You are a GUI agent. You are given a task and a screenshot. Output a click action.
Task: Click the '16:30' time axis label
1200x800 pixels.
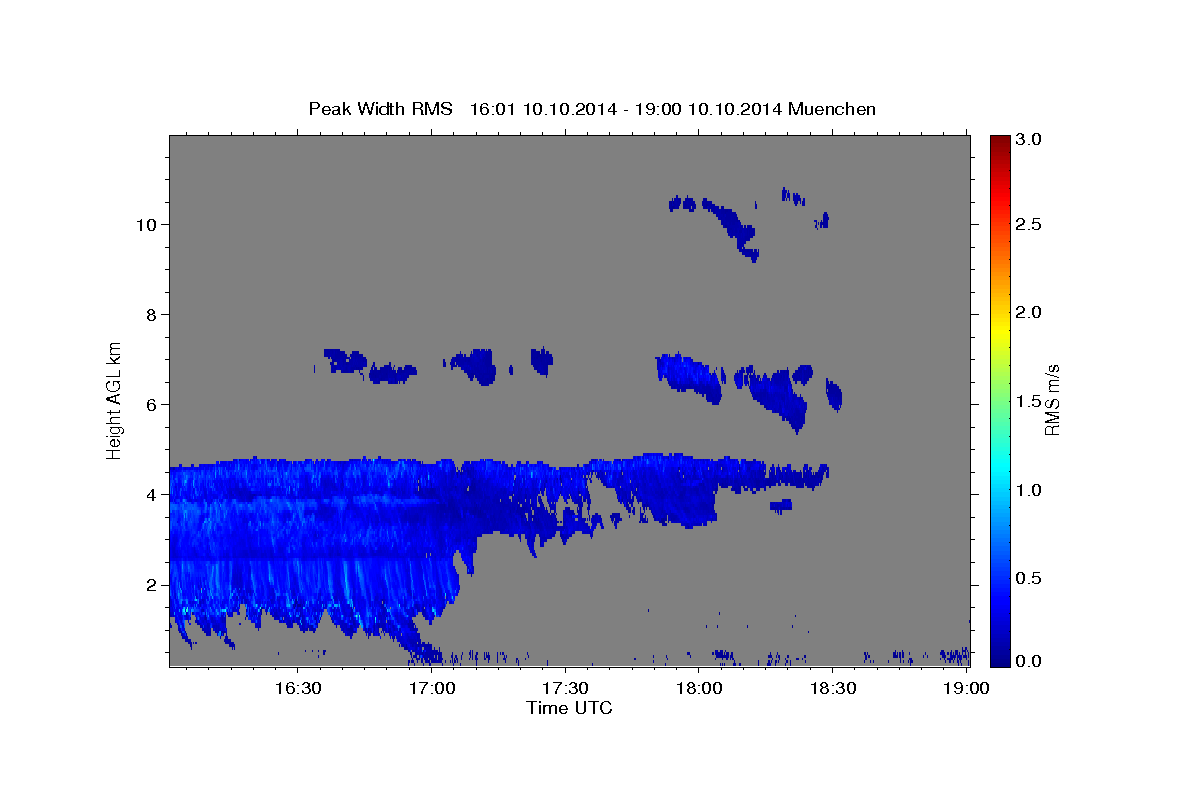coord(299,687)
